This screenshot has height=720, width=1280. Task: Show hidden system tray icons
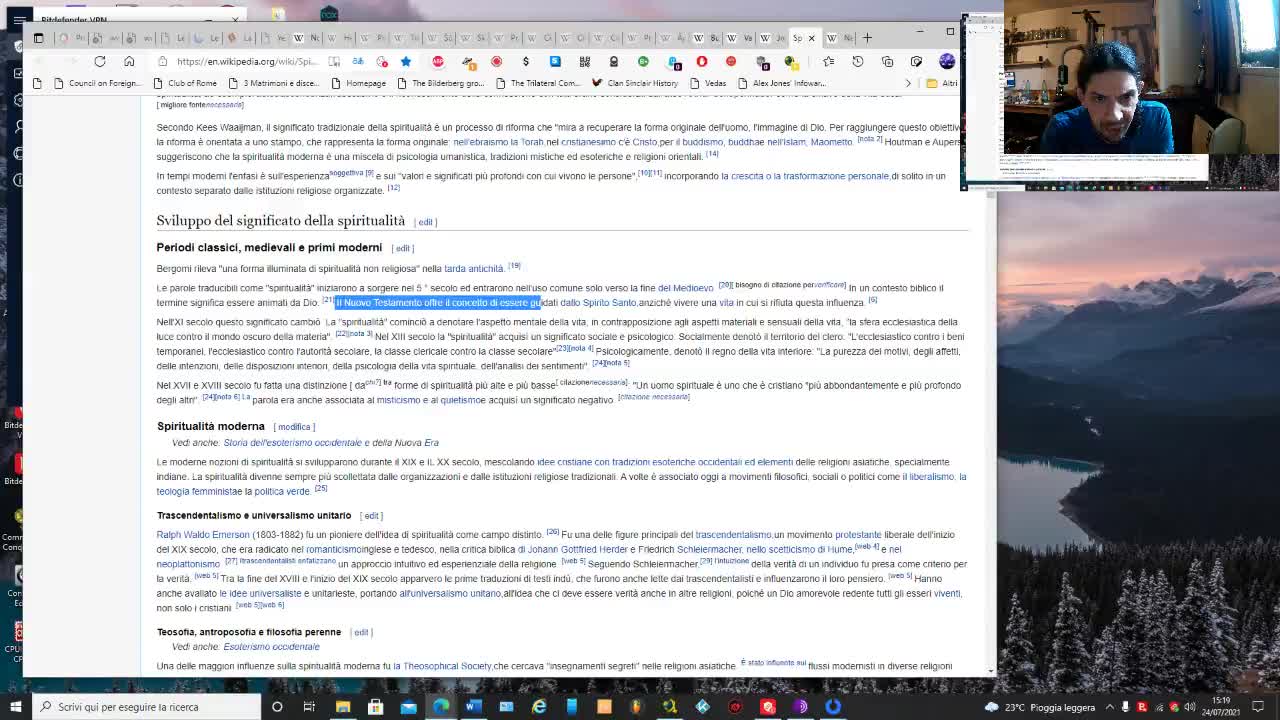(x=1110, y=707)
